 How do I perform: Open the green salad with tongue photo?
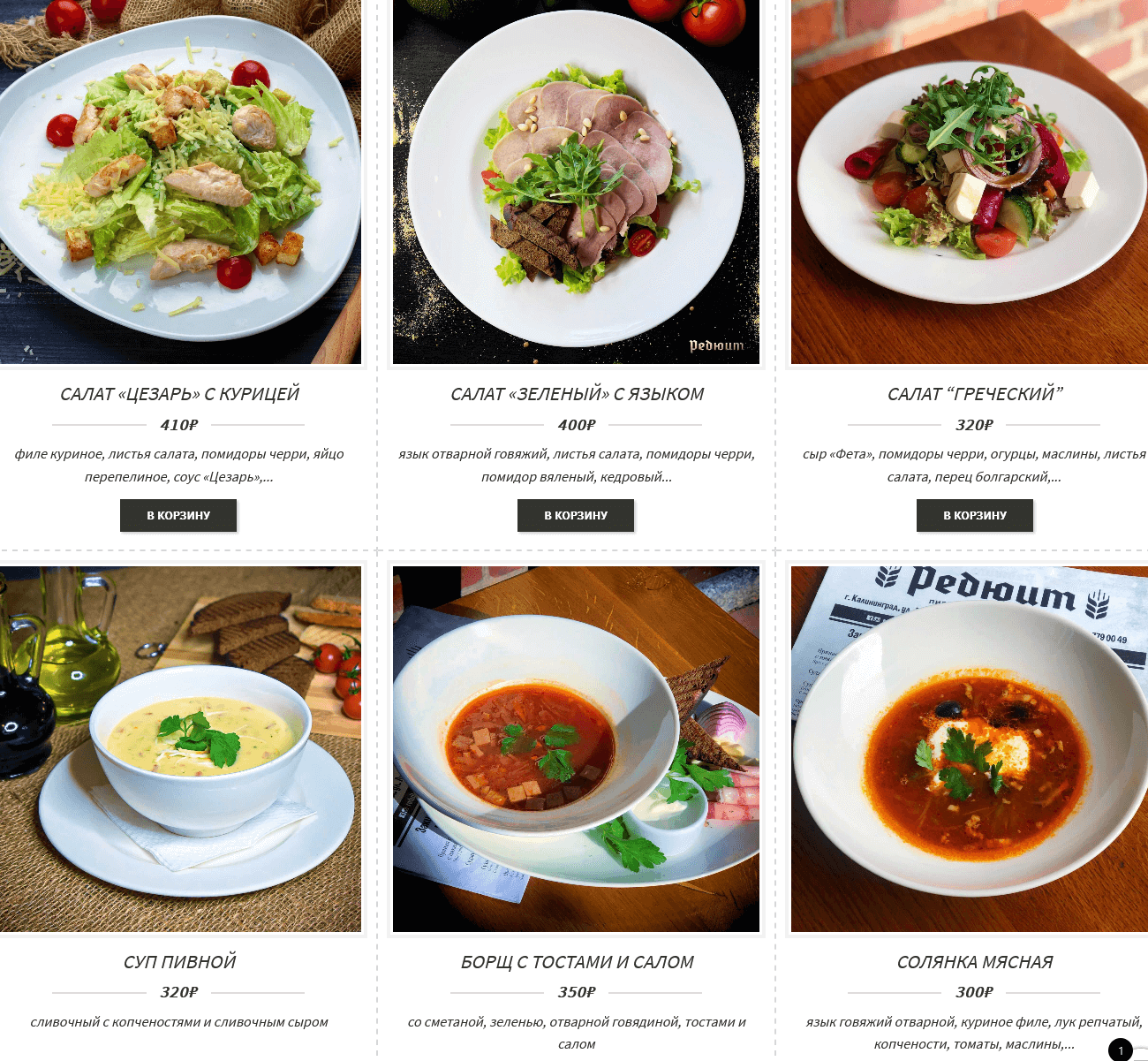click(x=576, y=182)
